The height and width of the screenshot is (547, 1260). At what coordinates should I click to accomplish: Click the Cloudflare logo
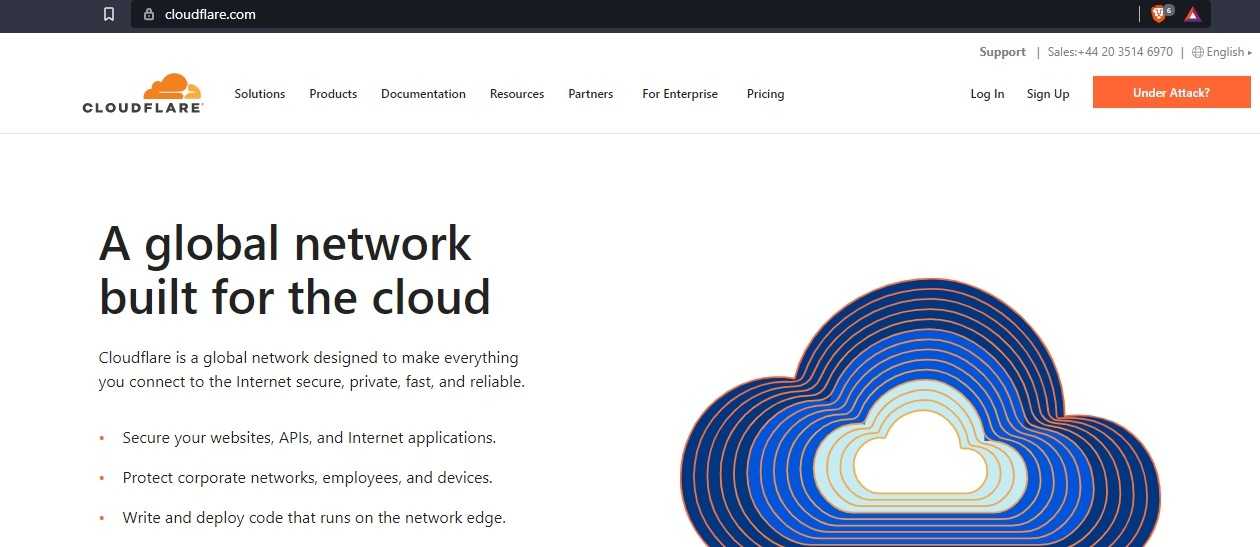click(x=143, y=93)
